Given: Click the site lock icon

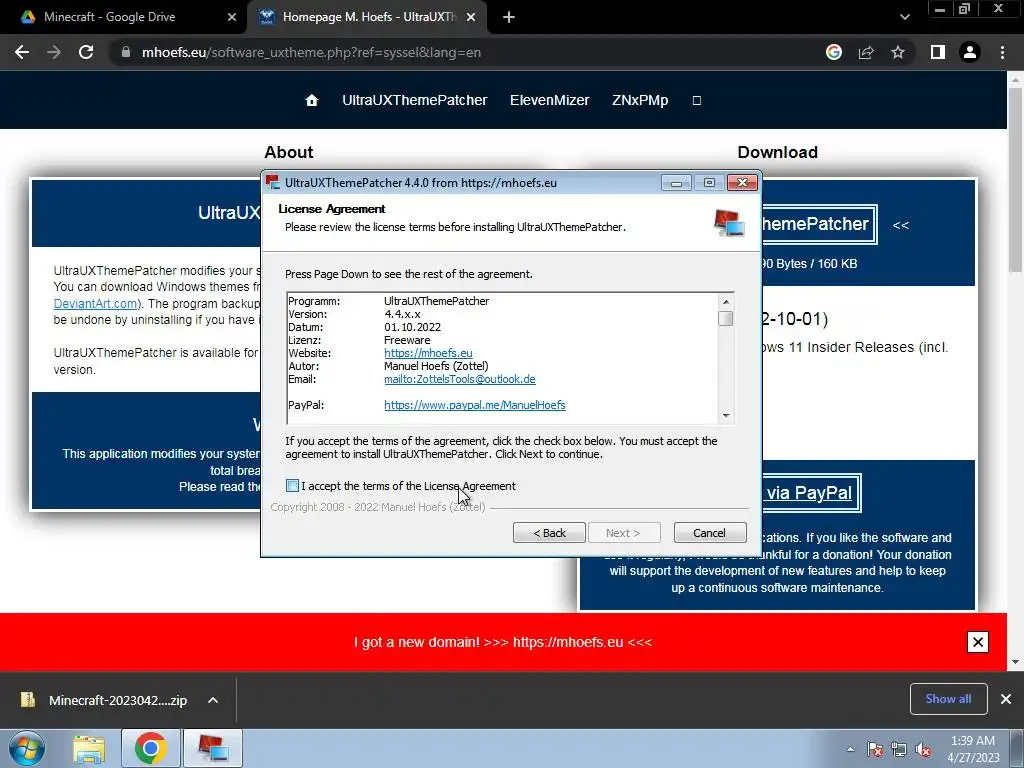Looking at the screenshot, I should tap(126, 52).
